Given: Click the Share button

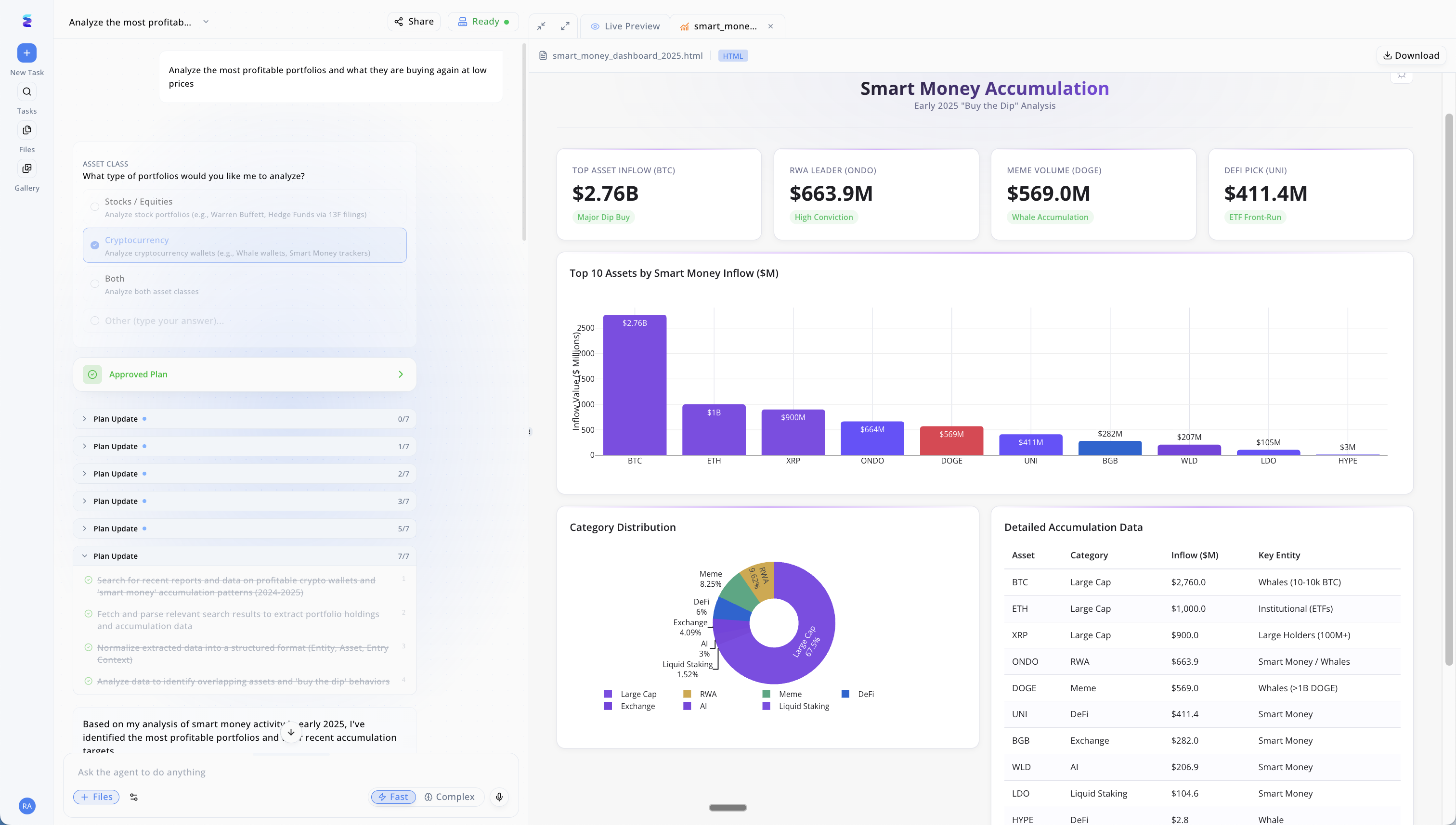Looking at the screenshot, I should pos(414,22).
